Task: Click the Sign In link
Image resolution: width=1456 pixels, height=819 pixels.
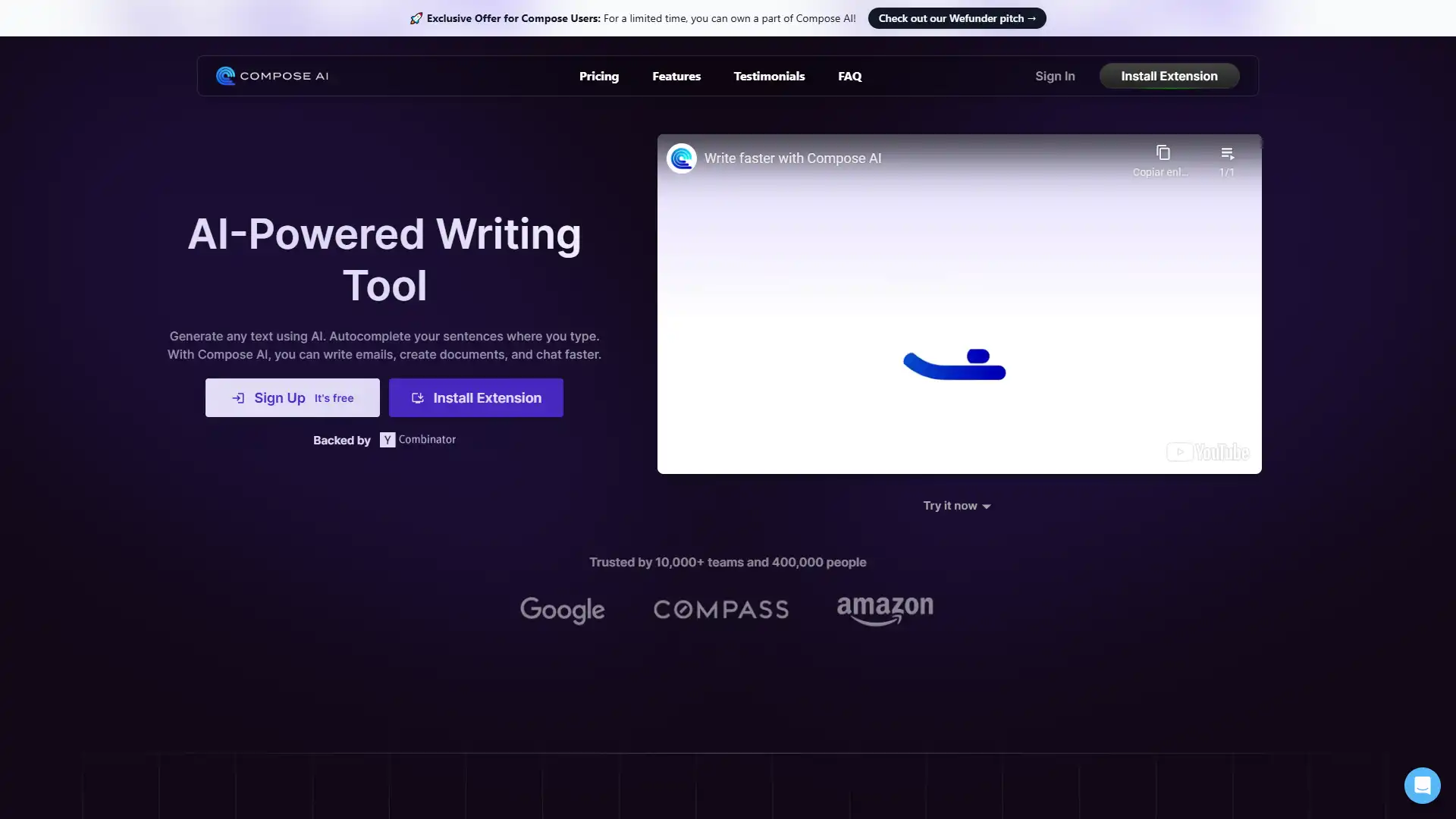Action: pos(1055,76)
